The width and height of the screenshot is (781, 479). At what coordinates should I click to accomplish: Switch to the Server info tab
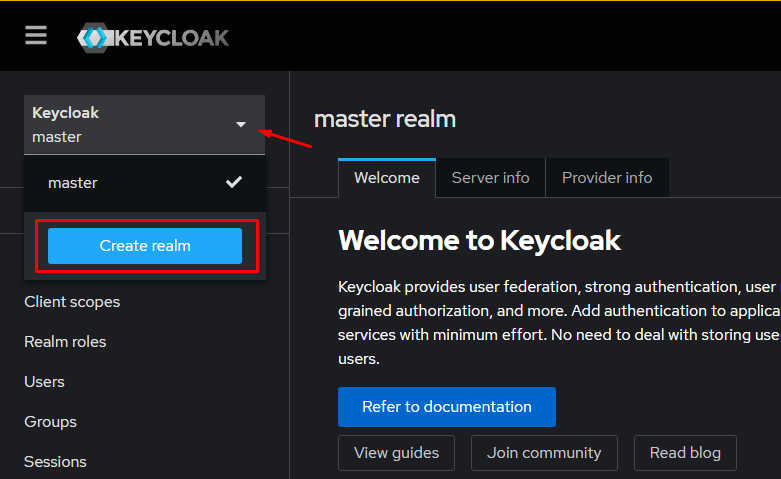pos(490,178)
